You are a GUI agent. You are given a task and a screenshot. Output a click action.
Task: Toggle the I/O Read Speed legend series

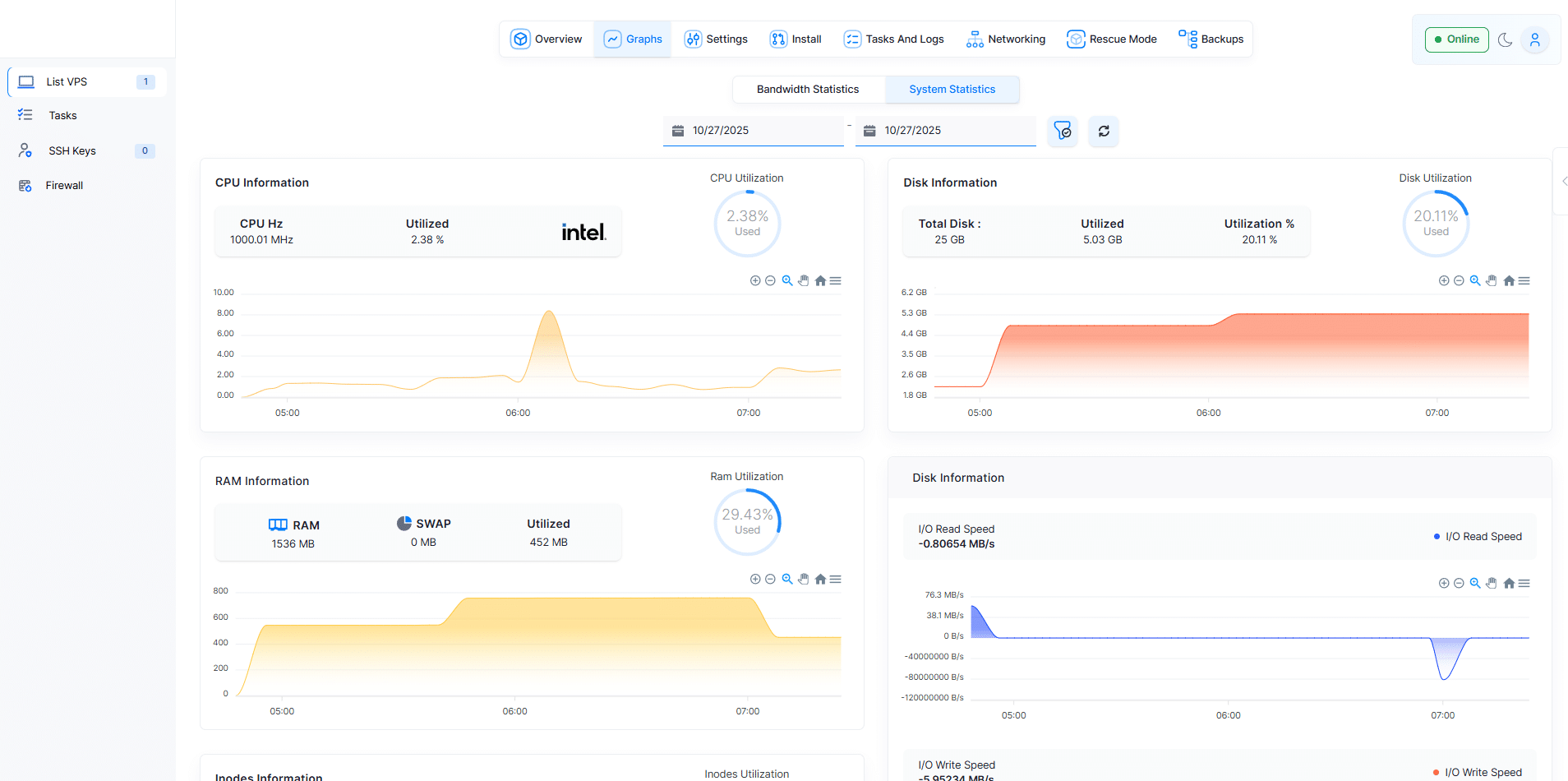(1478, 537)
